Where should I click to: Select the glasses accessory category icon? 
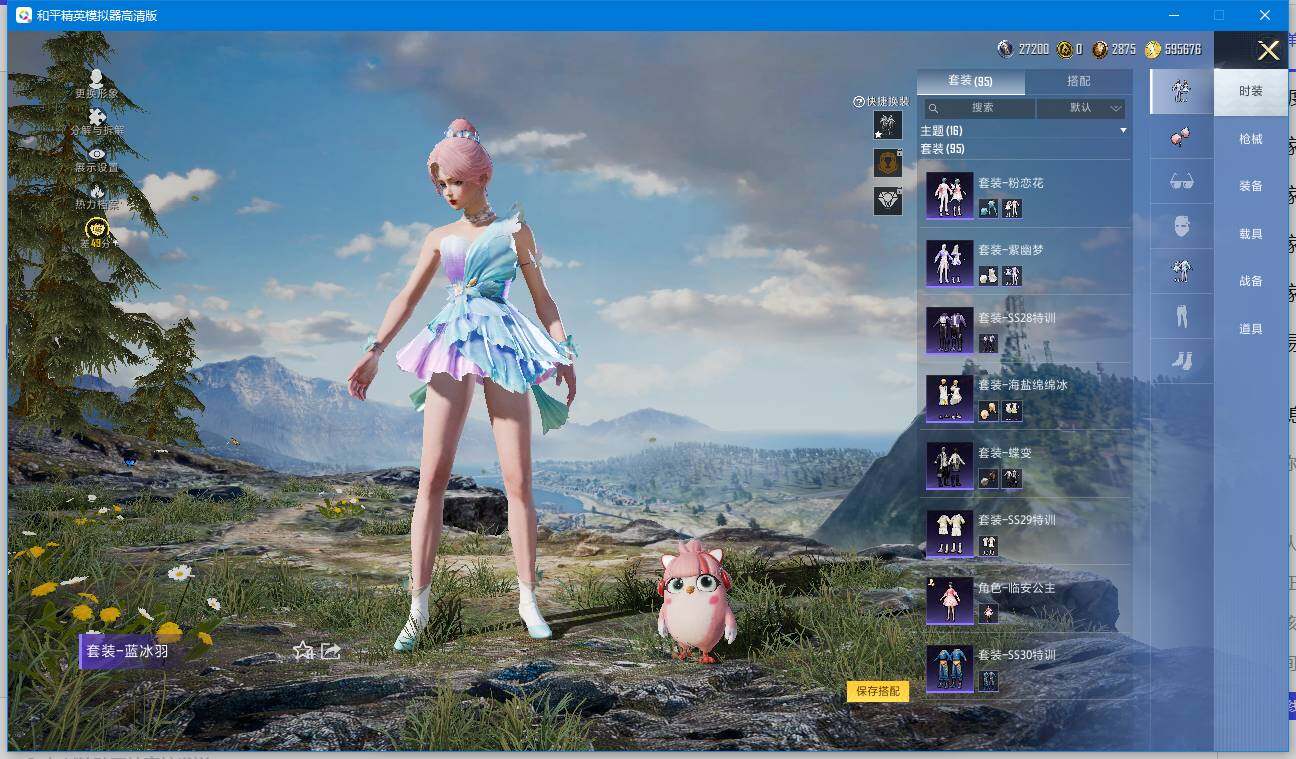point(1181,182)
